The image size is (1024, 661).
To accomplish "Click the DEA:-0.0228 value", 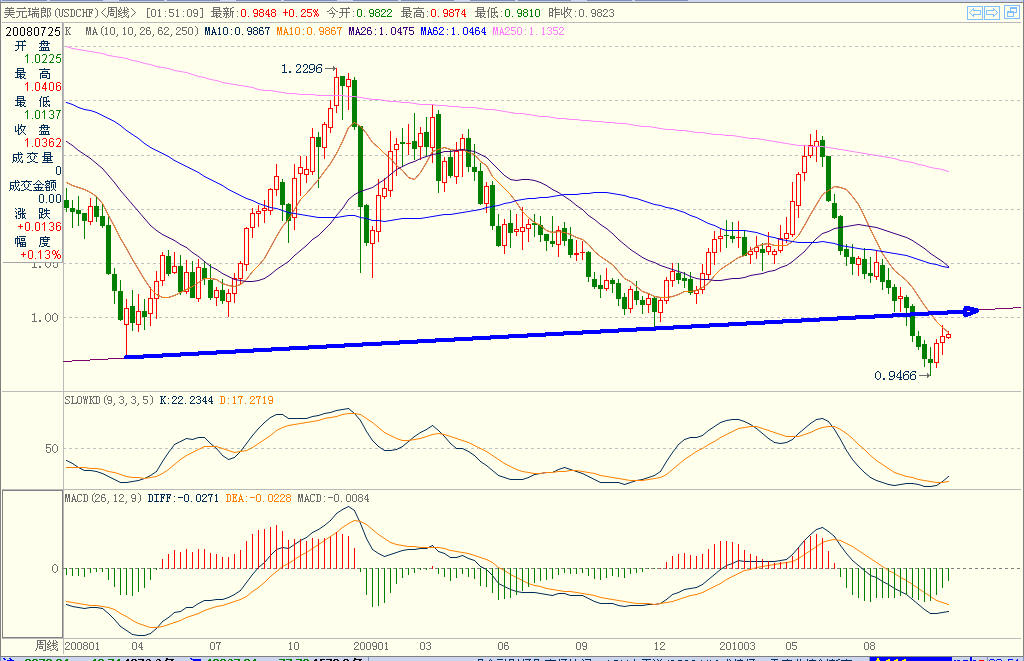I will [x=259, y=498].
